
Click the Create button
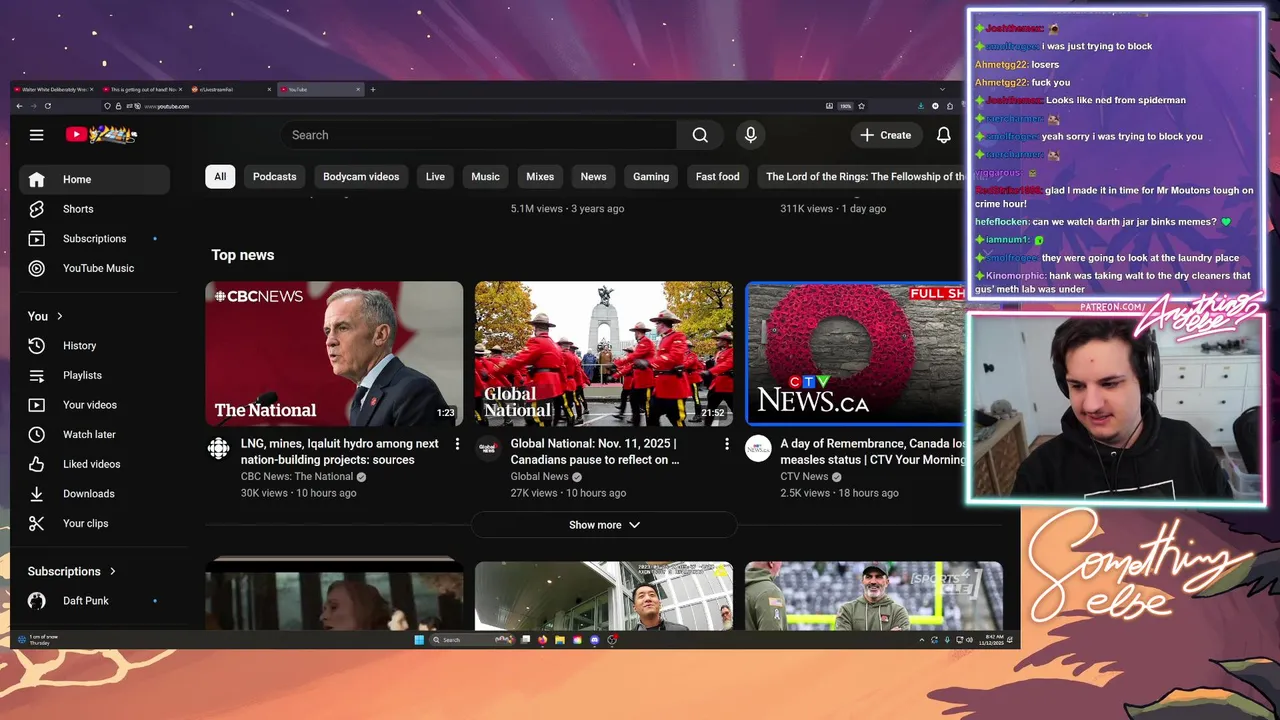point(886,135)
